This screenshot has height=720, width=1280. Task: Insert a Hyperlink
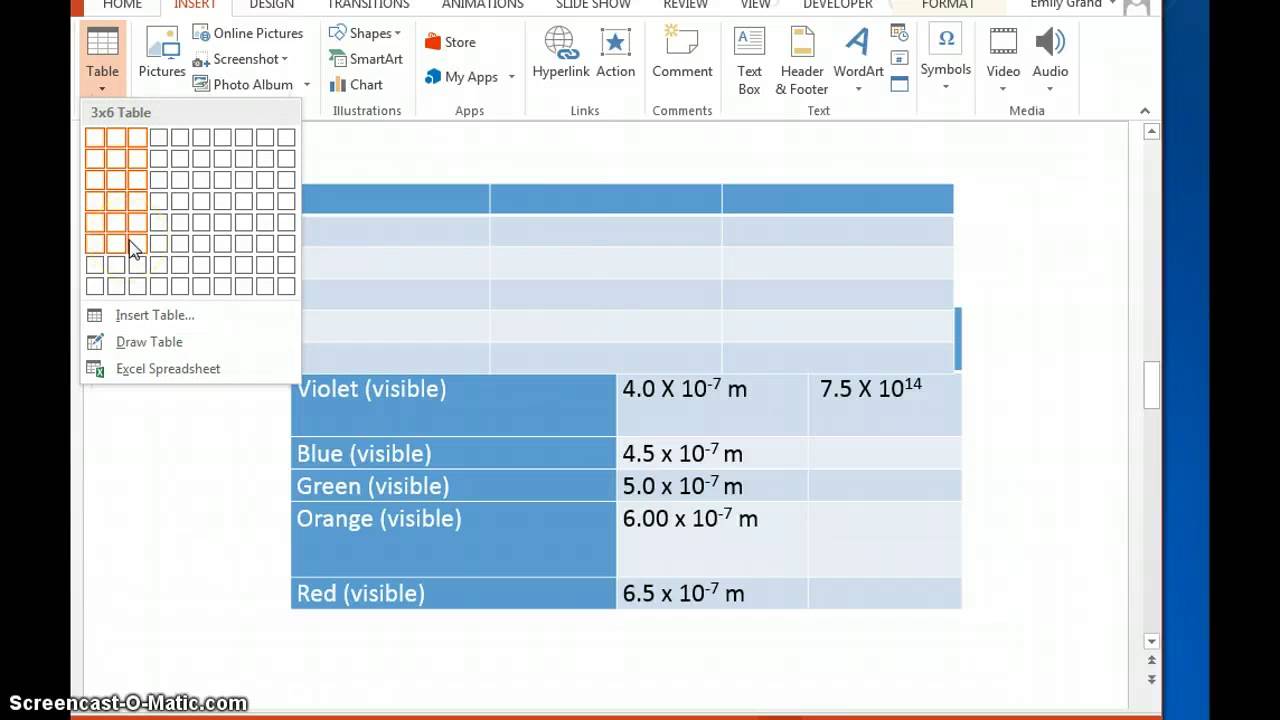coord(561,54)
